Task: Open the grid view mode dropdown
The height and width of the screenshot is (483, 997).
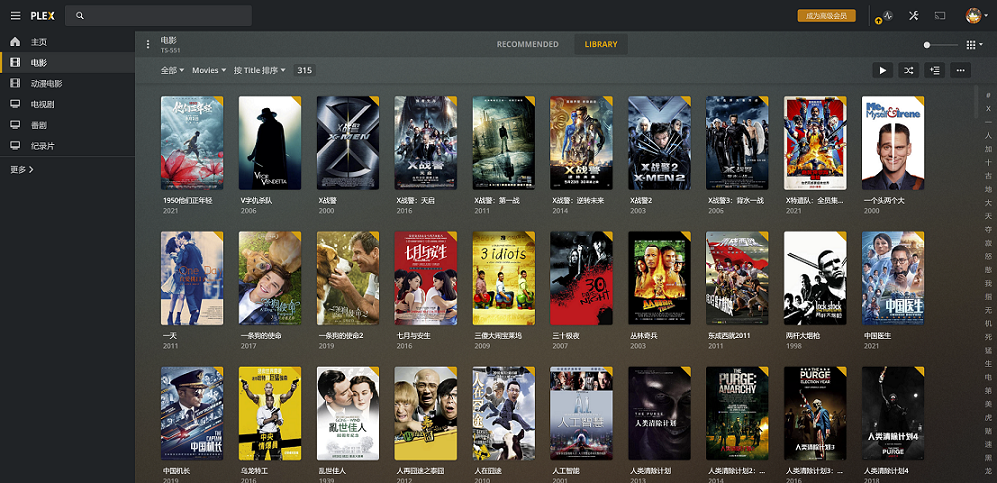Action: (x=975, y=44)
